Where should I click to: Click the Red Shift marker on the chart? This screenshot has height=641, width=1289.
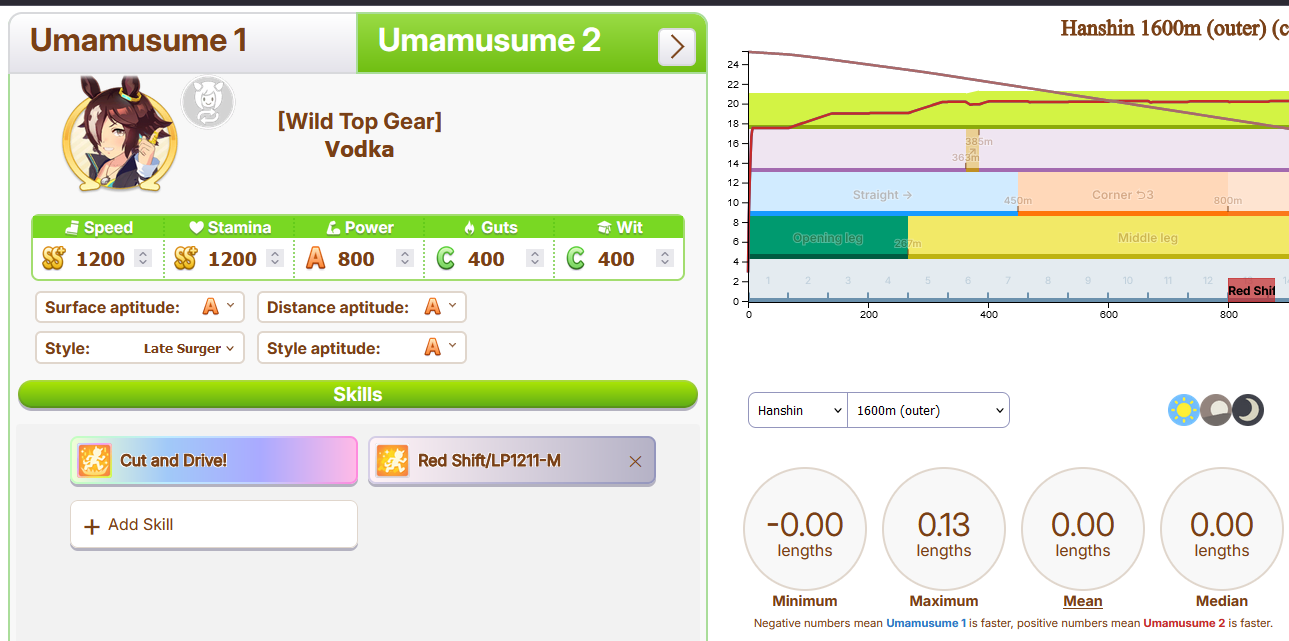coord(1251,290)
